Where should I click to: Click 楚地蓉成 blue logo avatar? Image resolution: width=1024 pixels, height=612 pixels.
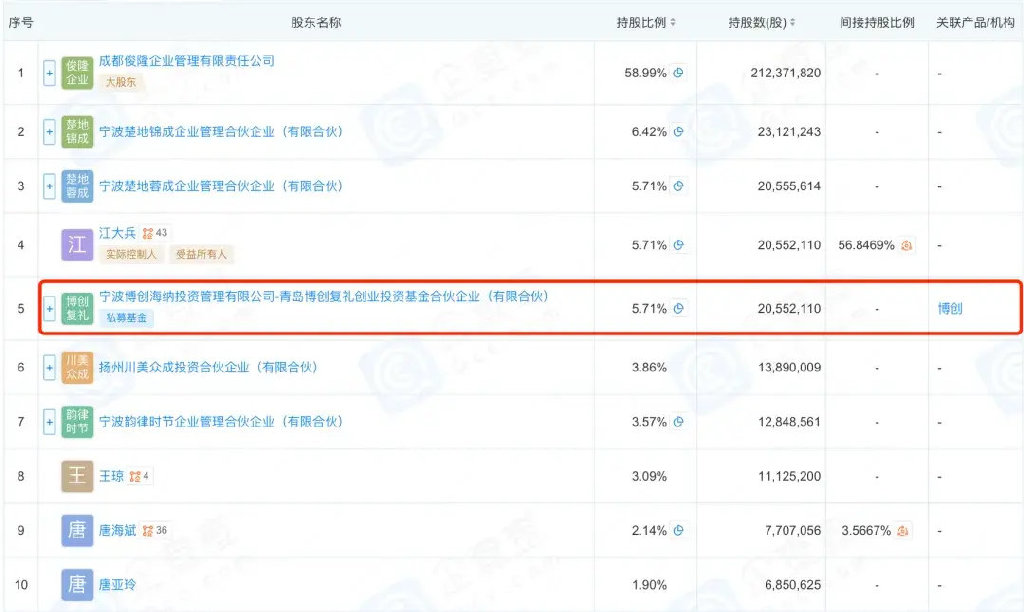pyautogui.click(x=77, y=186)
